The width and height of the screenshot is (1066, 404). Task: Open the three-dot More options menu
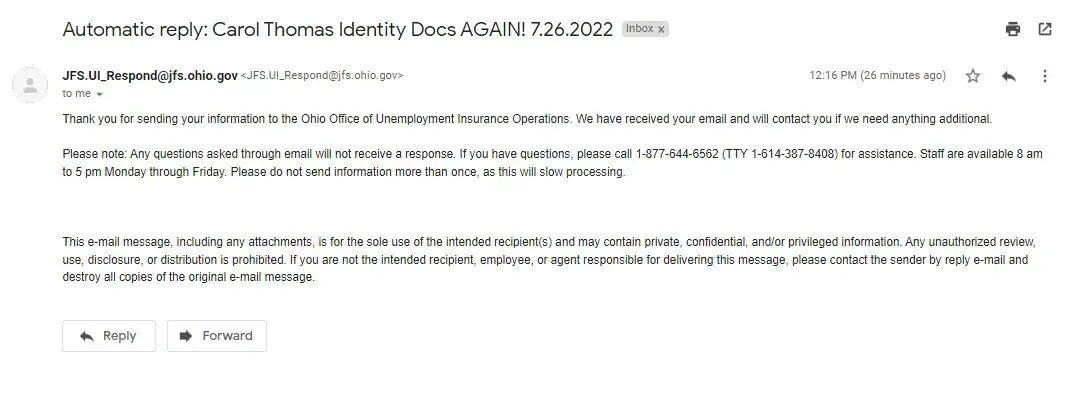tap(1045, 76)
